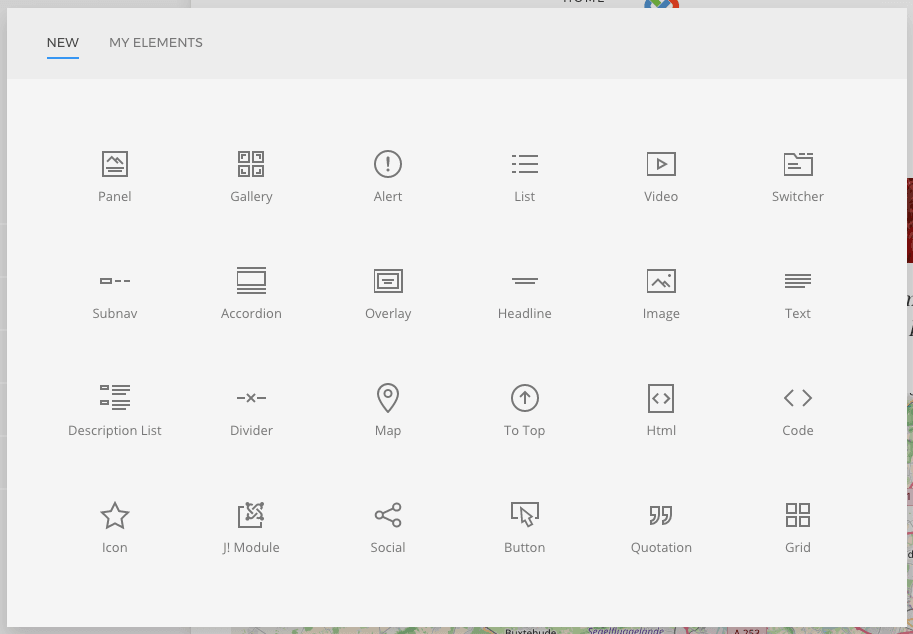
Task: Insert an Html element
Action: pos(661,398)
